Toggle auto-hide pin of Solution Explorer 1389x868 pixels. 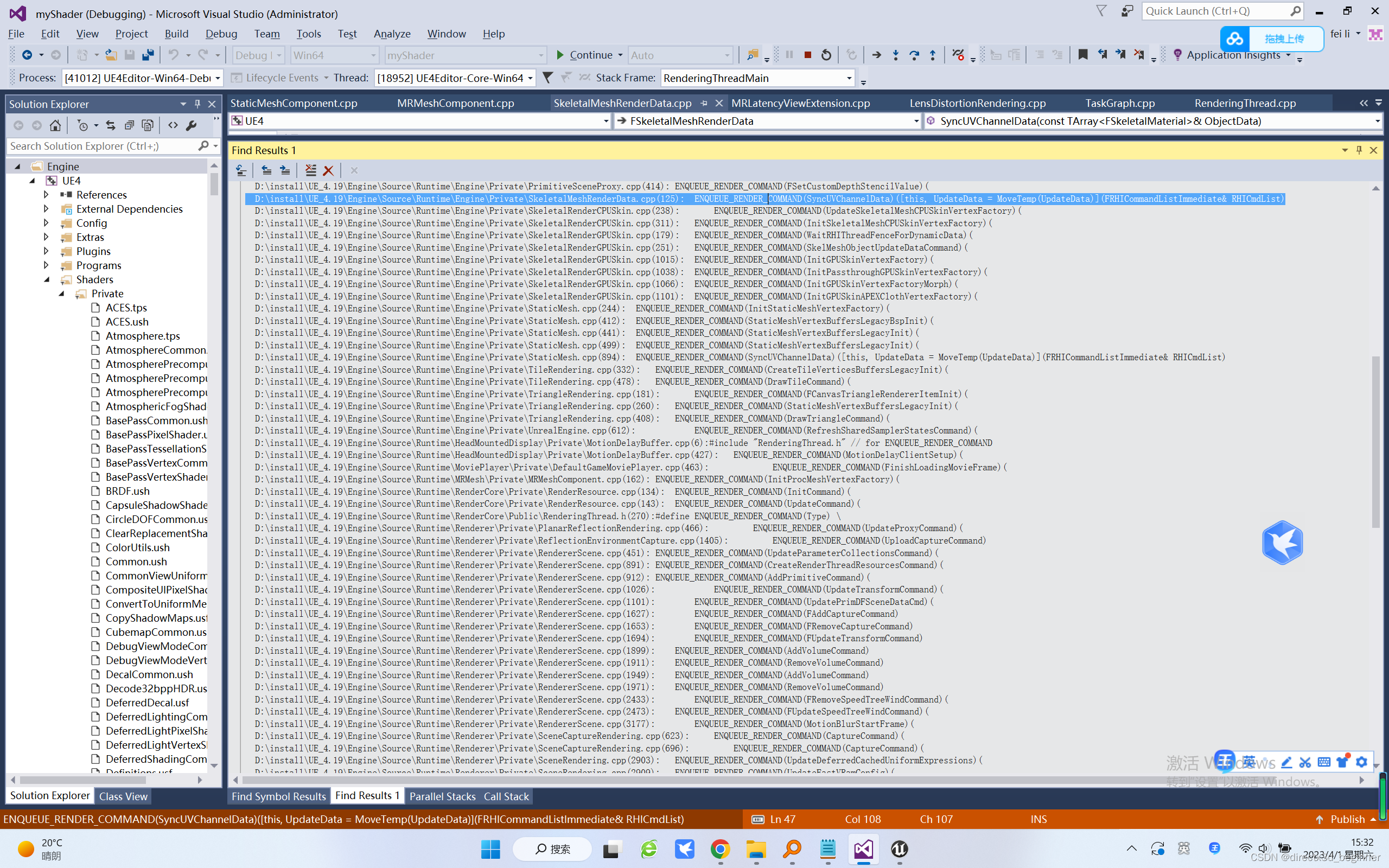(x=197, y=104)
